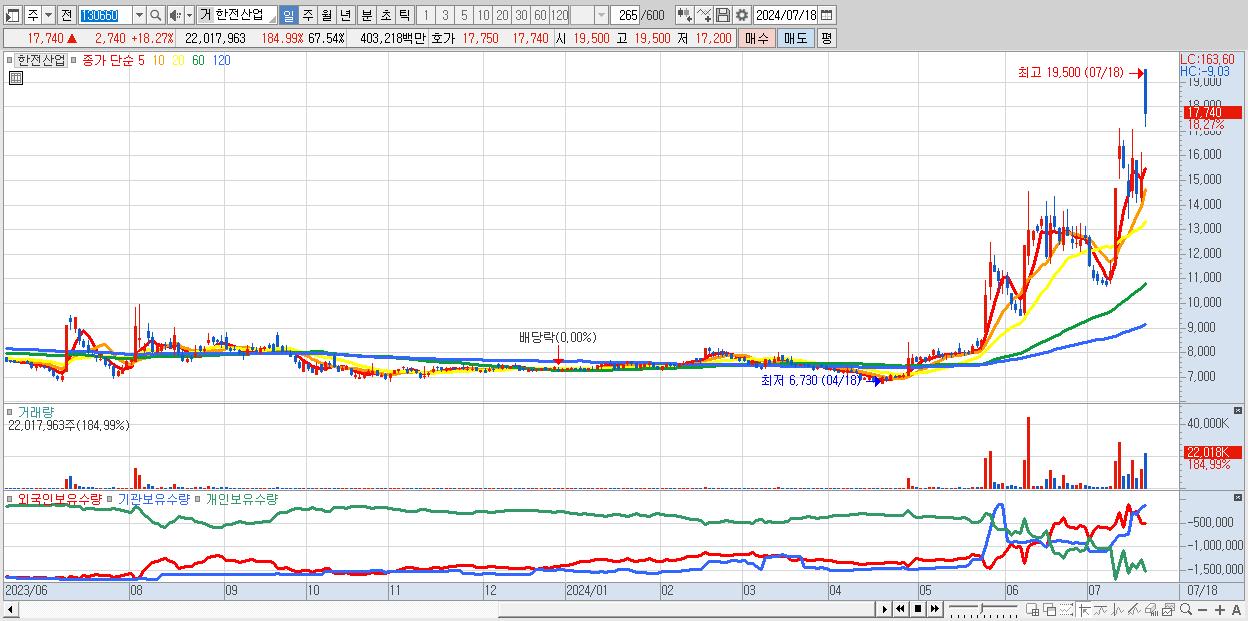Save chart with floppy disk icon
This screenshot has width=1248, height=621.
click(722, 15)
